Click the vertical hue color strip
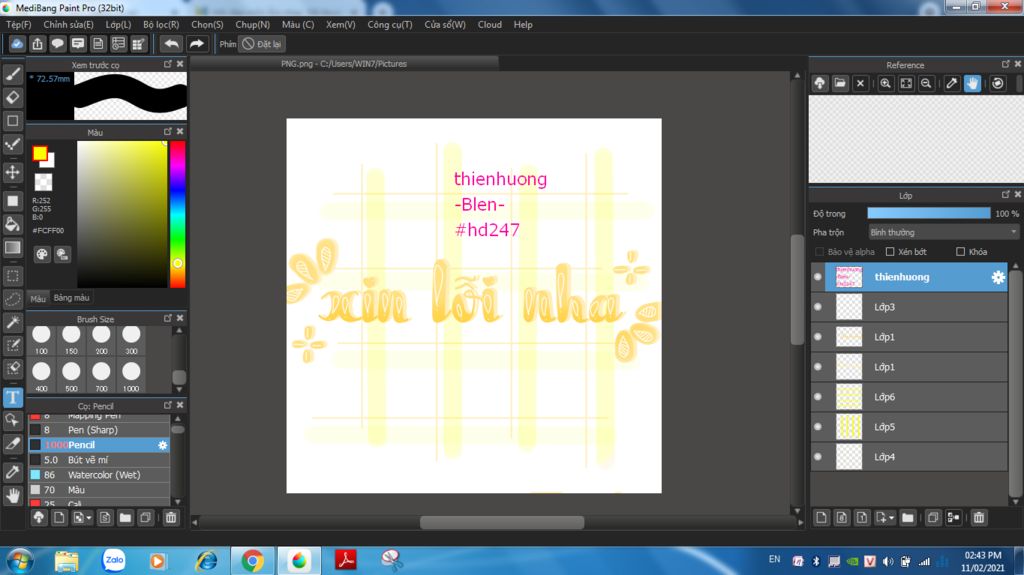Image resolution: width=1024 pixels, height=575 pixels. 177,214
